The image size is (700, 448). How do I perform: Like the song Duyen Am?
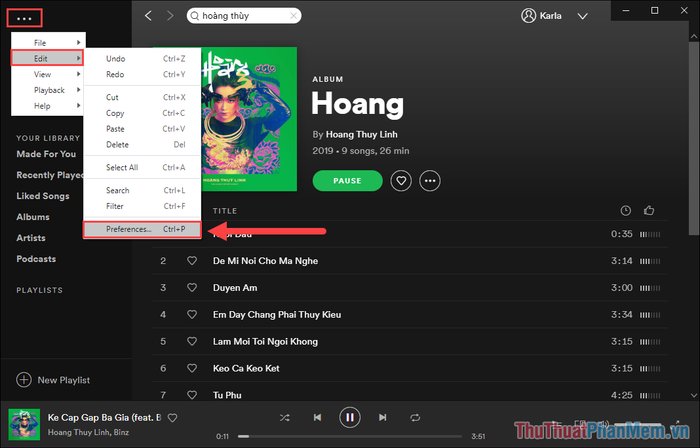[192, 288]
